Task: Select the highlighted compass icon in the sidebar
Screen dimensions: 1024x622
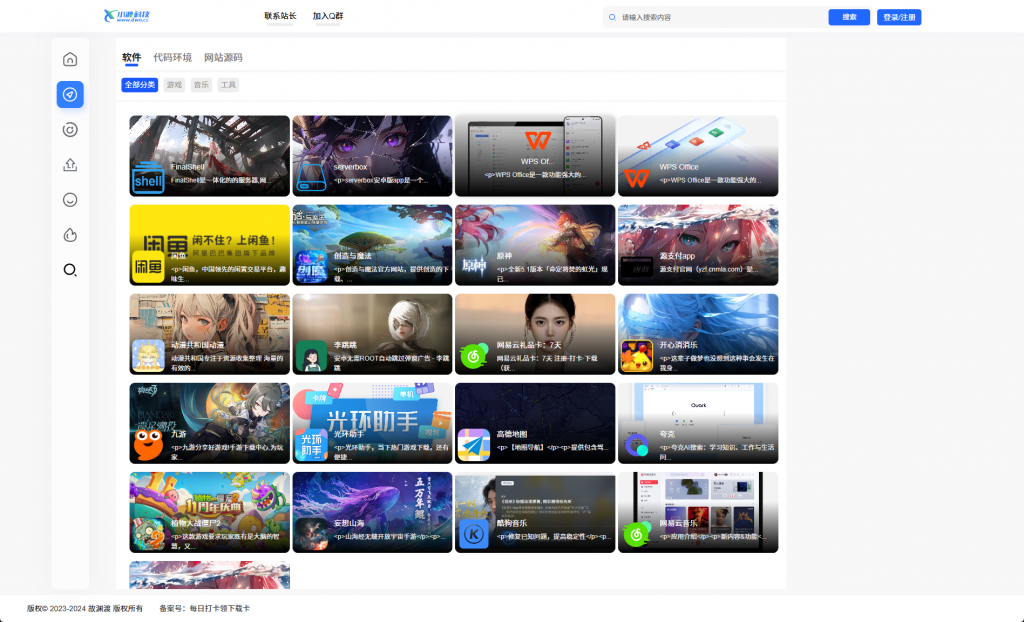Action: pos(70,95)
